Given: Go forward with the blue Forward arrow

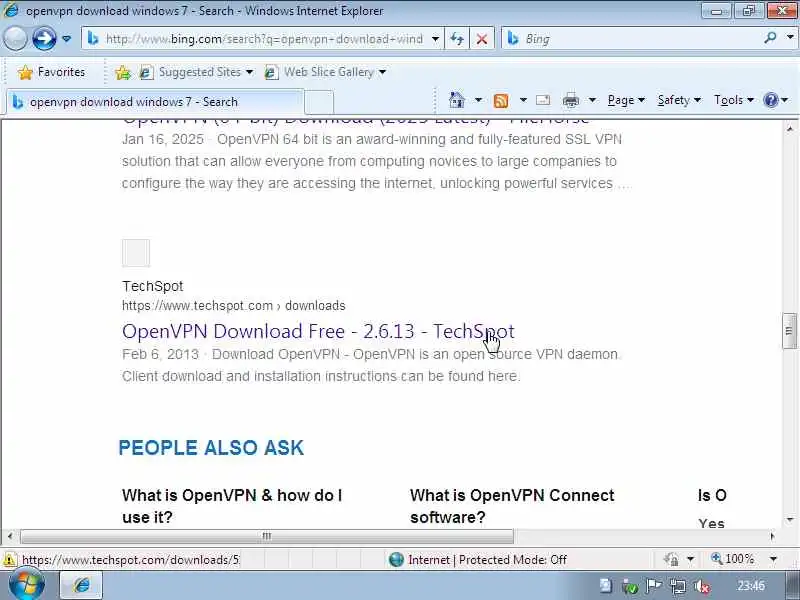Looking at the screenshot, I should (x=44, y=39).
